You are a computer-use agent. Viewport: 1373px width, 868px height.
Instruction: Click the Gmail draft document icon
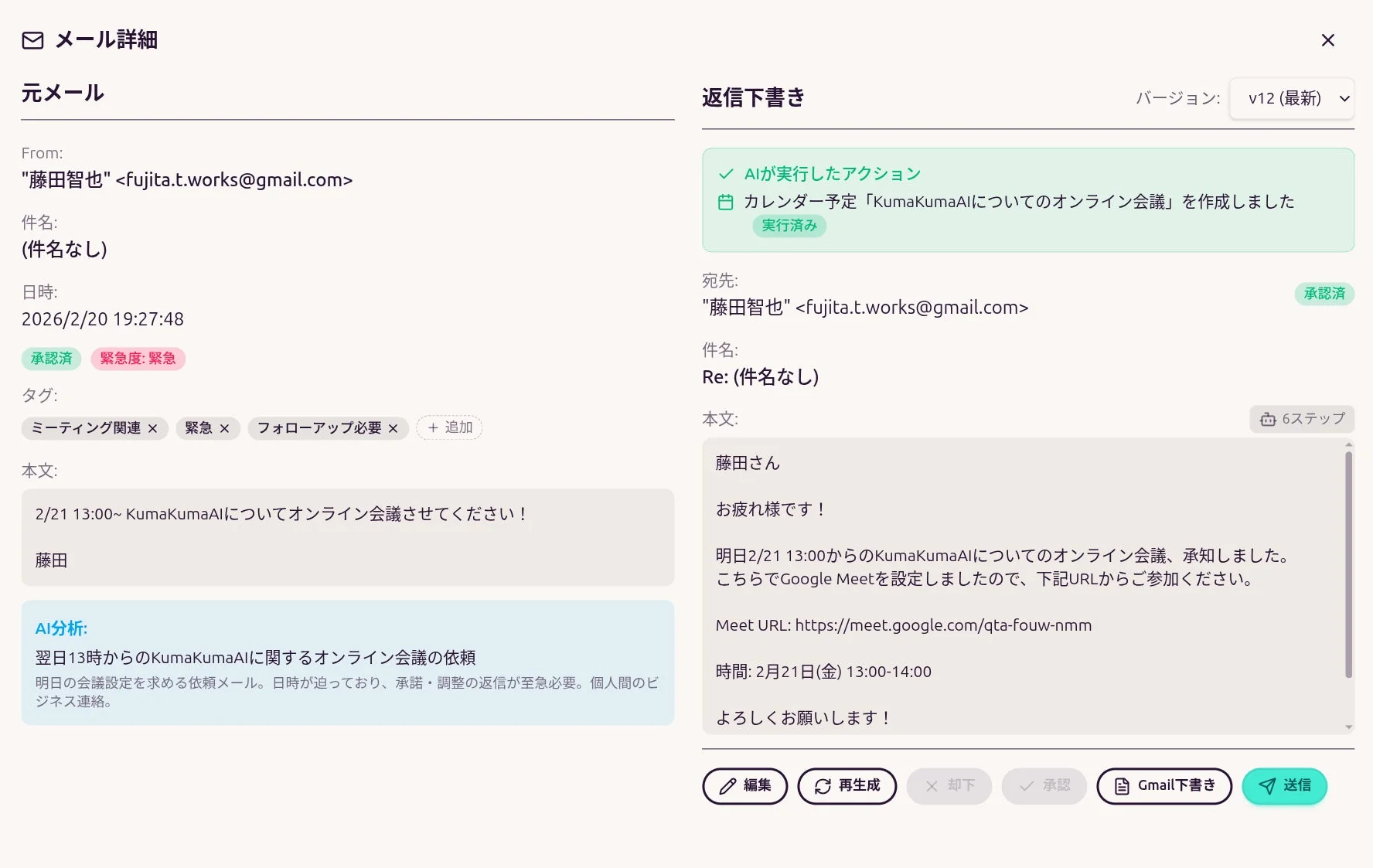[1121, 785]
